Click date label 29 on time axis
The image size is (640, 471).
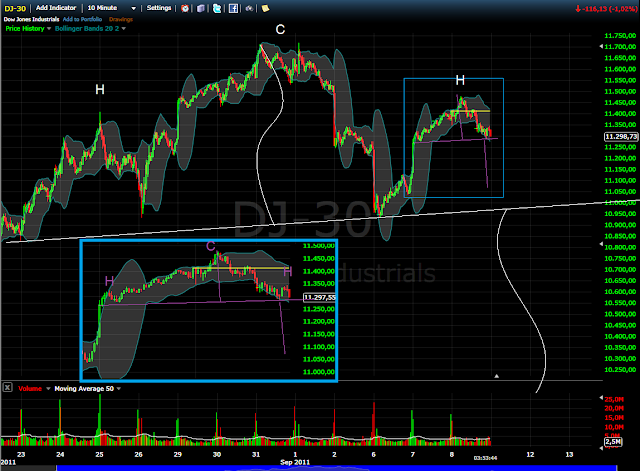(177, 454)
